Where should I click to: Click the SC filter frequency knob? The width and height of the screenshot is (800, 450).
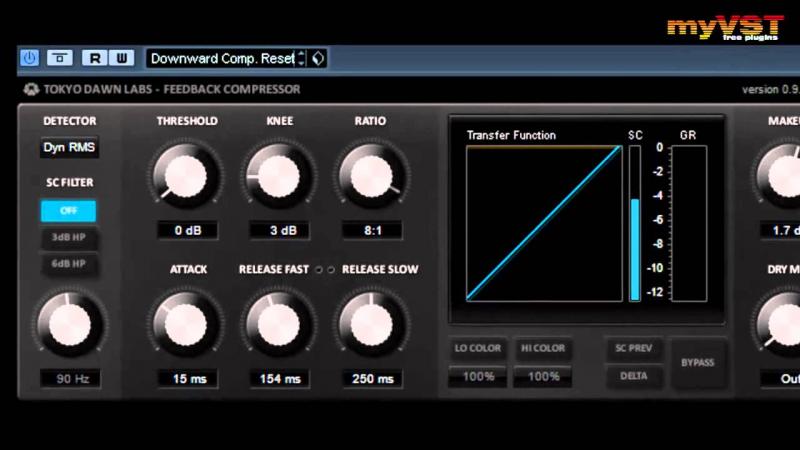coord(69,324)
